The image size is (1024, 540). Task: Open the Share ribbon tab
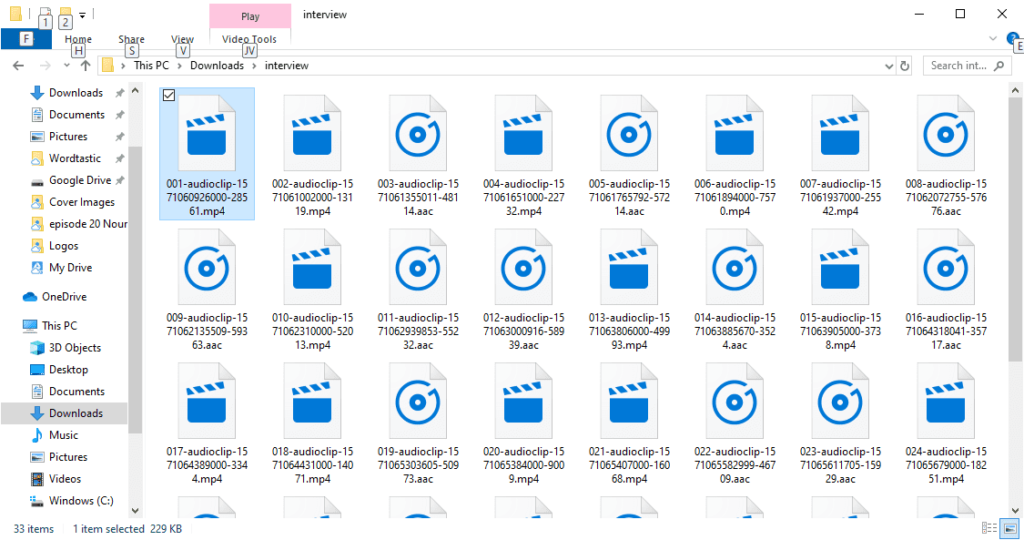pyautogui.click(x=131, y=39)
